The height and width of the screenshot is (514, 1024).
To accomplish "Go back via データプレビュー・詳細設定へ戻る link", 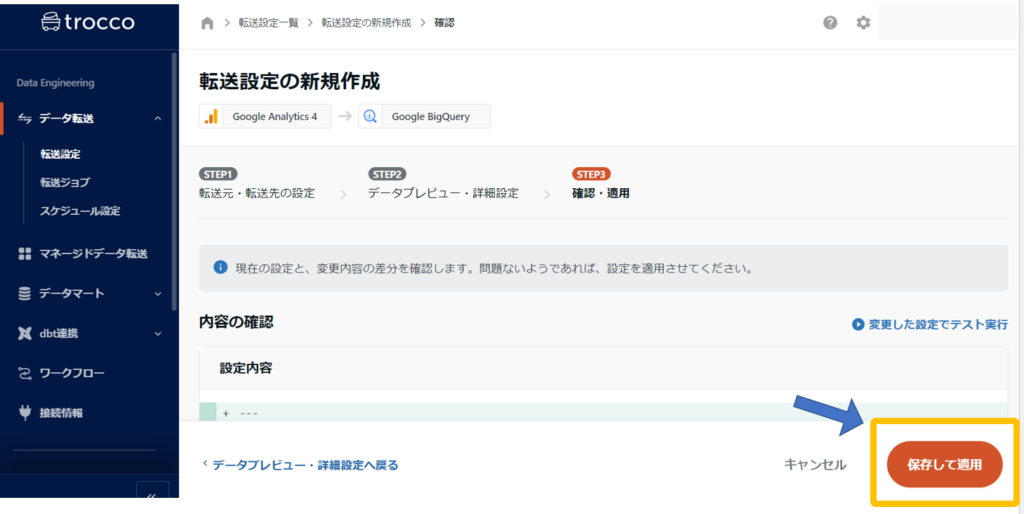I will pyautogui.click(x=300, y=464).
